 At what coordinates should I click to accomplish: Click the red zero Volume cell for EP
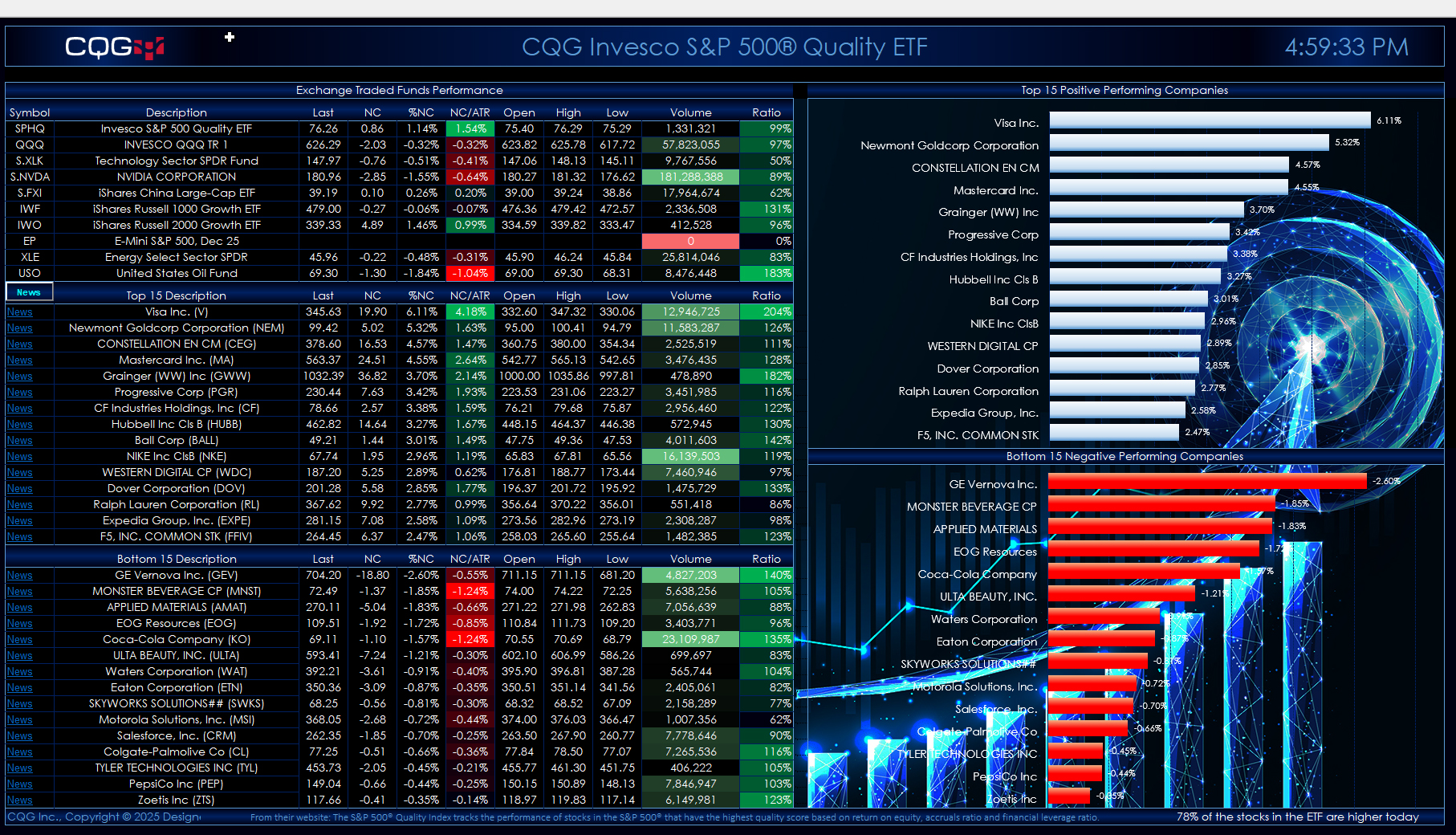pos(690,241)
